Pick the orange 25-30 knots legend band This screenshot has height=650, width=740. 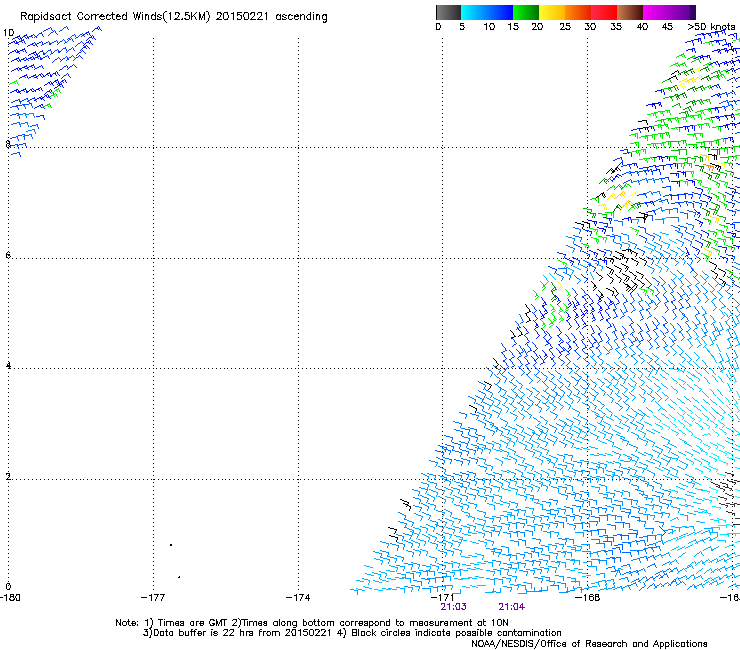point(578,12)
